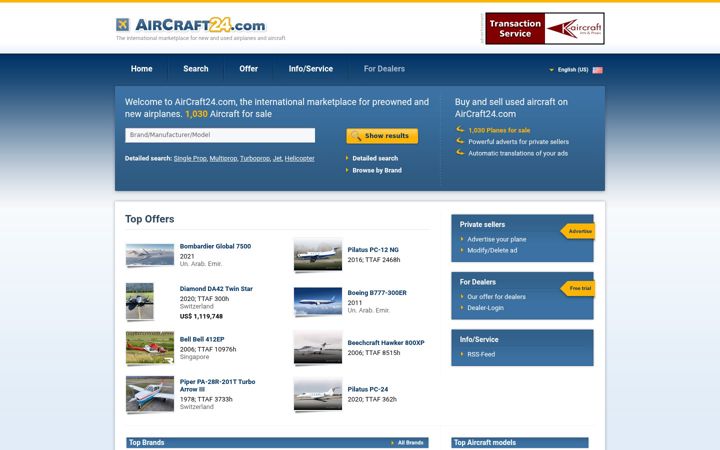The height and width of the screenshot is (450, 720).
Task: Open the Dealer-Login link
Action: pyautogui.click(x=485, y=308)
